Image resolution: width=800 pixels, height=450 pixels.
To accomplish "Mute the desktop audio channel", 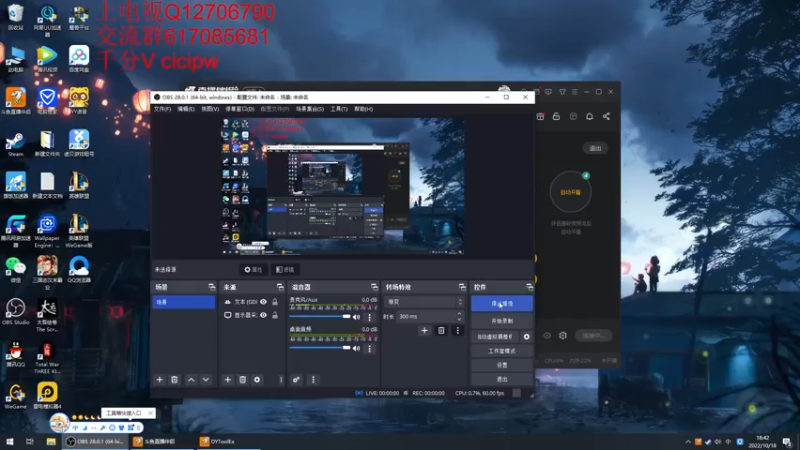I will point(357,348).
